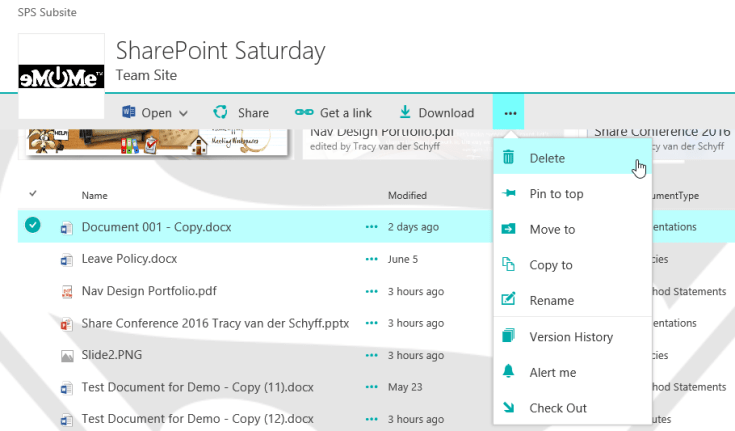Viewport: 735px width, 431px height.
Task: Sort by the Modified column header
Action: coord(407,195)
